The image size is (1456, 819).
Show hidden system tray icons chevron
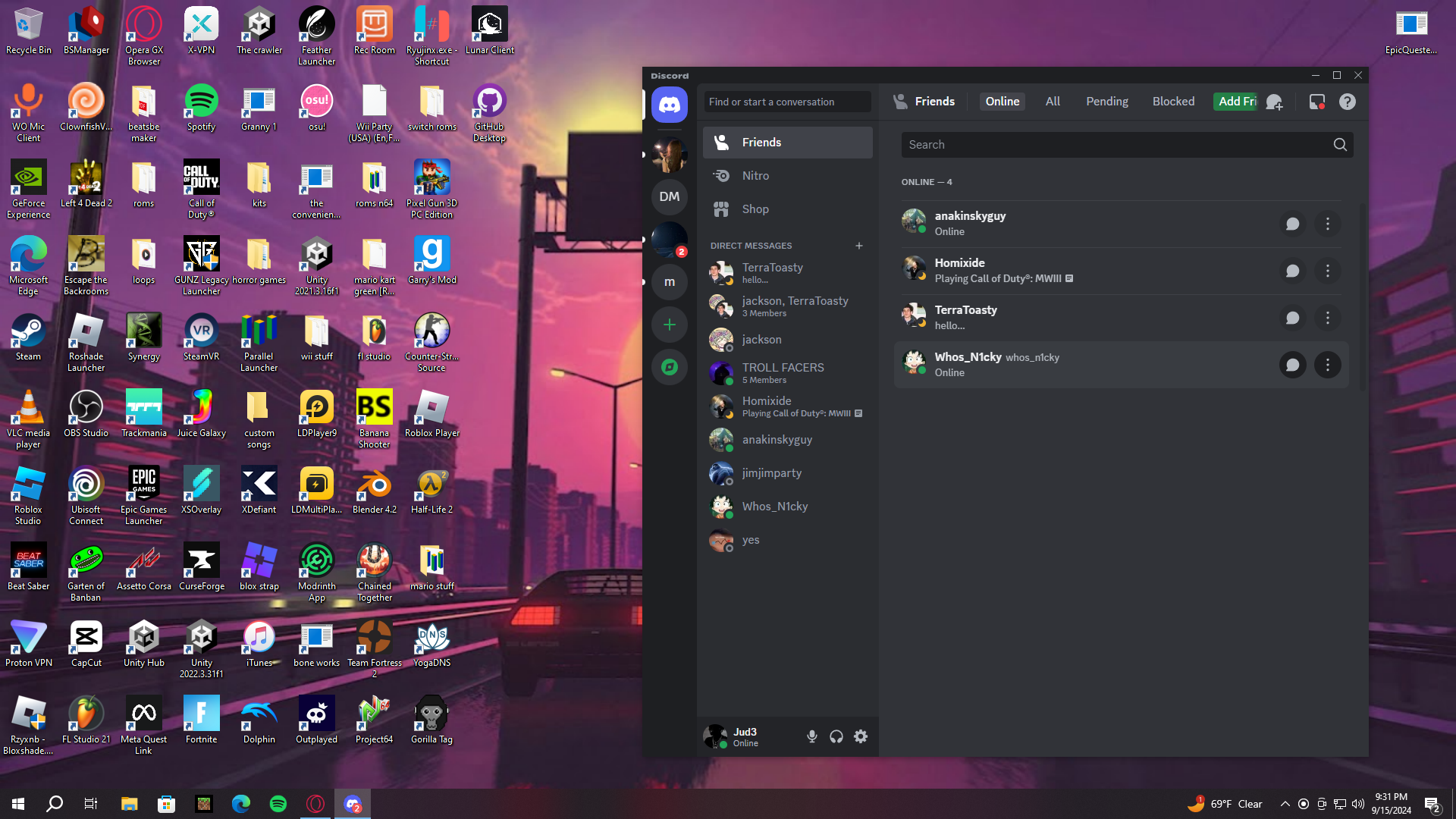1285,804
